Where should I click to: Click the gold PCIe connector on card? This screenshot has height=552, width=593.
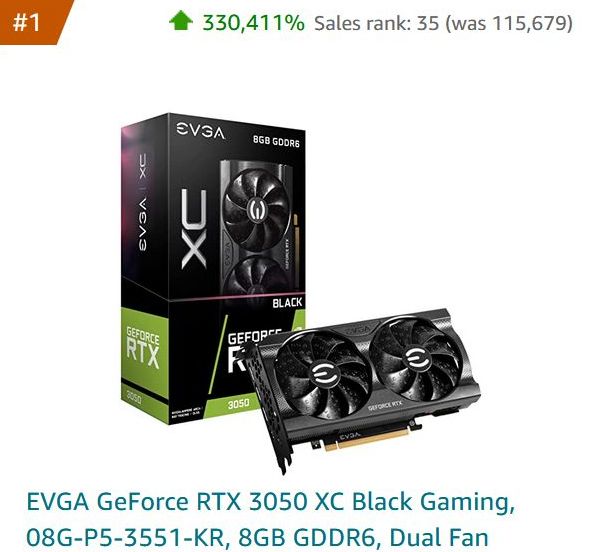click(366, 439)
